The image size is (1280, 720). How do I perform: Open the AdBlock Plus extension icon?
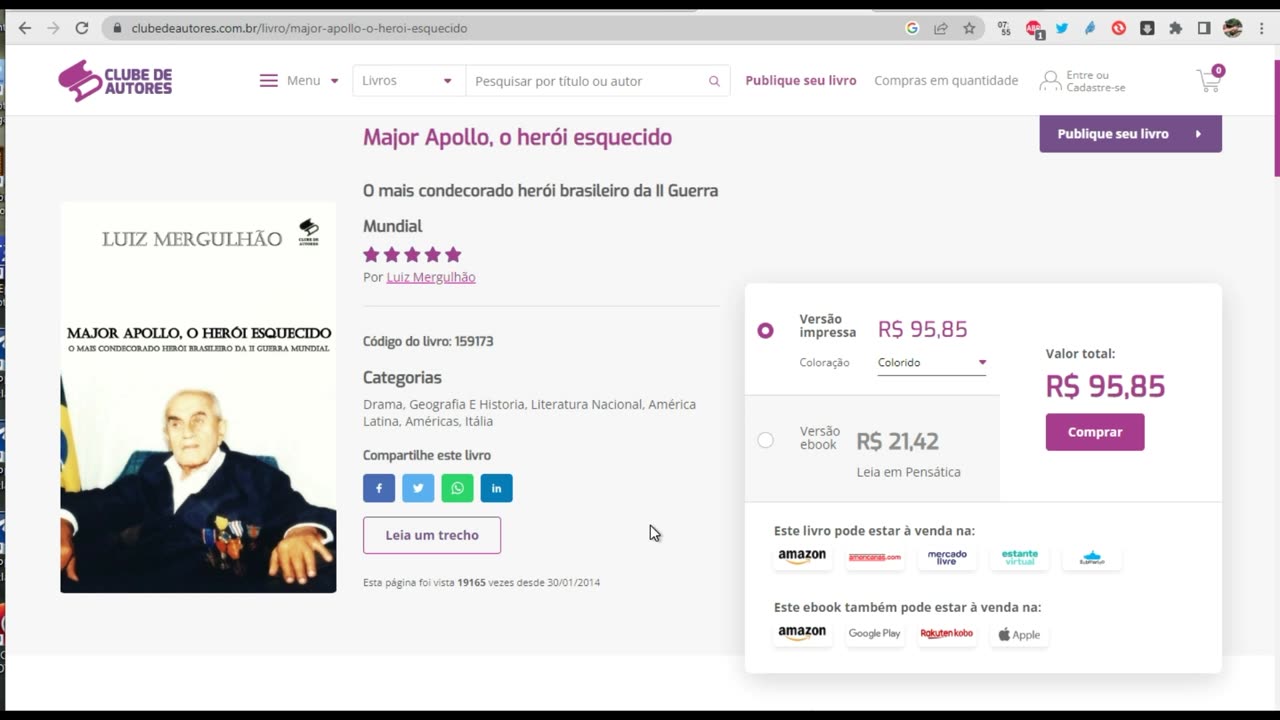point(1034,28)
